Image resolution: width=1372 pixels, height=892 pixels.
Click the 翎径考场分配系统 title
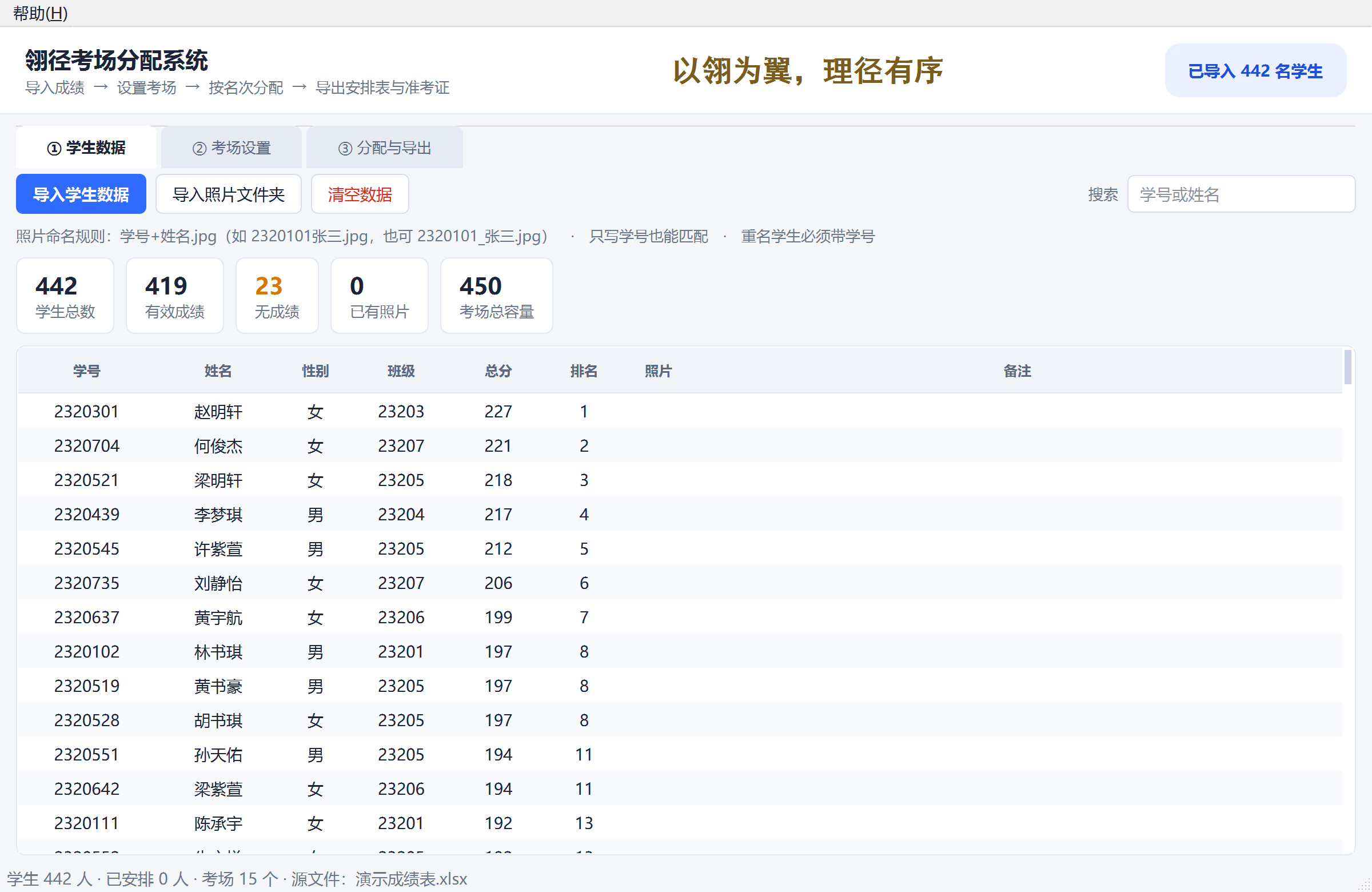click(x=117, y=61)
